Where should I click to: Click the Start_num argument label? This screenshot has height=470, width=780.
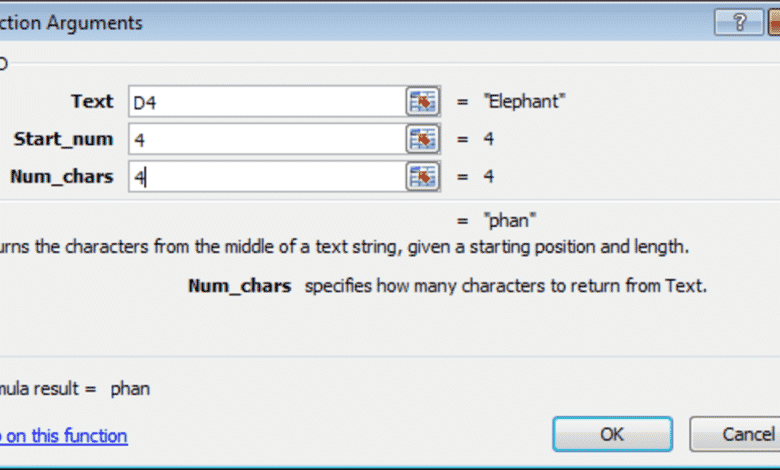click(x=64, y=139)
